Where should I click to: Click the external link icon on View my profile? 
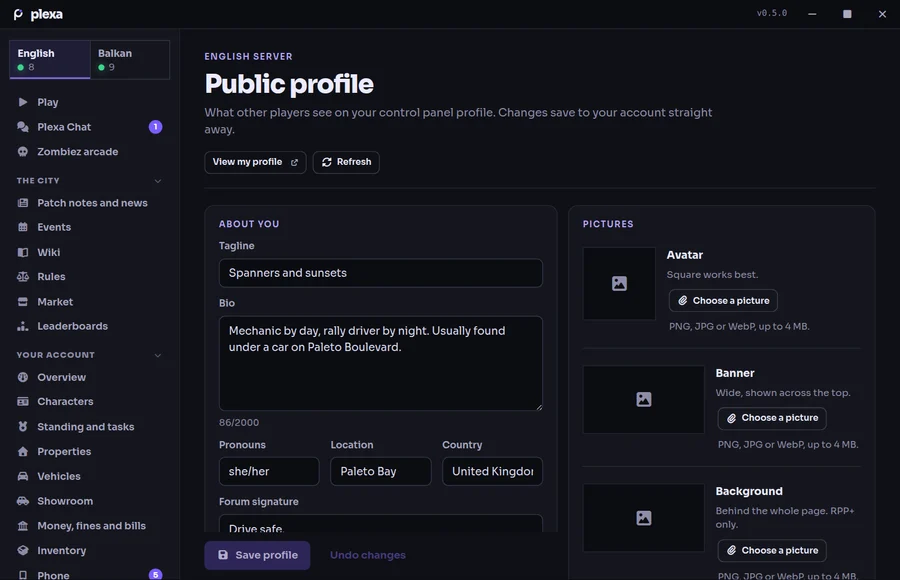coord(294,163)
